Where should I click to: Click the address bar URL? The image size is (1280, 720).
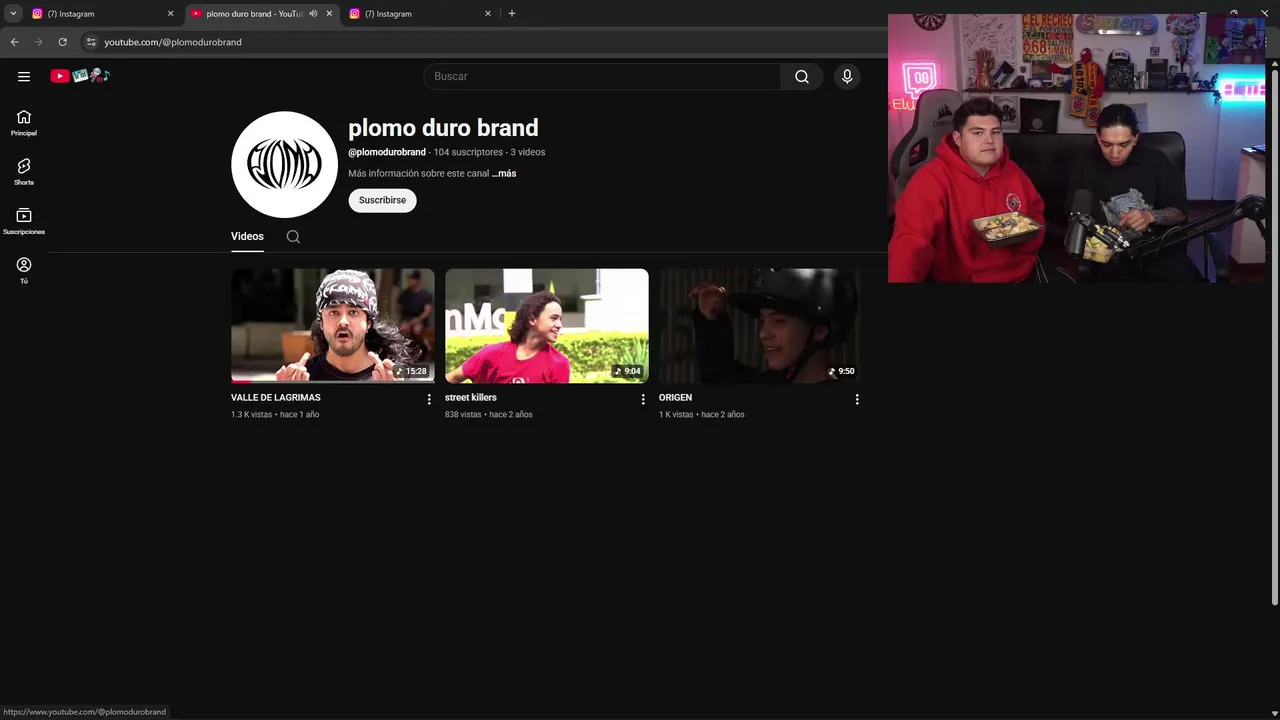tap(173, 42)
